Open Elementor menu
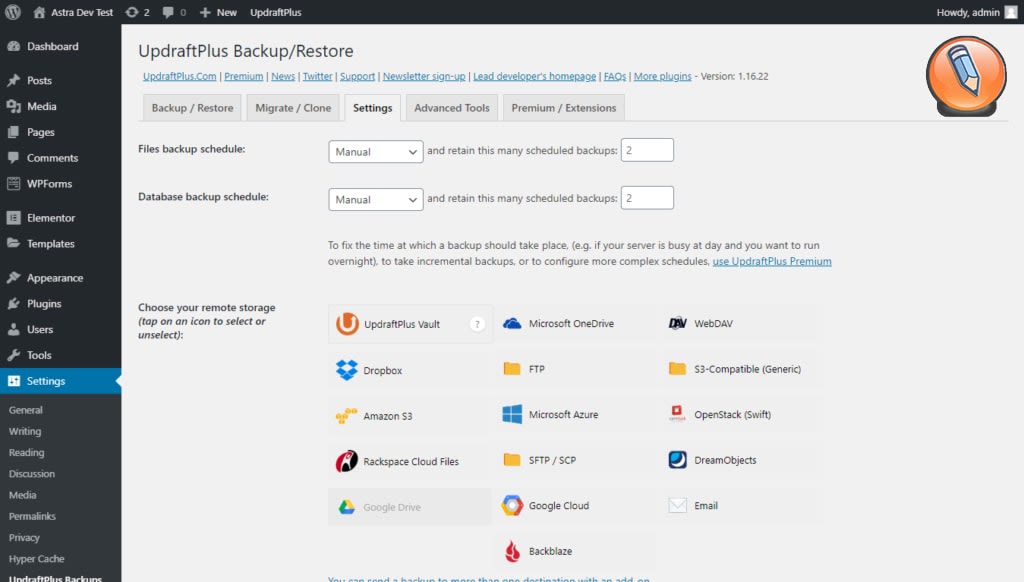 click(x=60, y=218)
